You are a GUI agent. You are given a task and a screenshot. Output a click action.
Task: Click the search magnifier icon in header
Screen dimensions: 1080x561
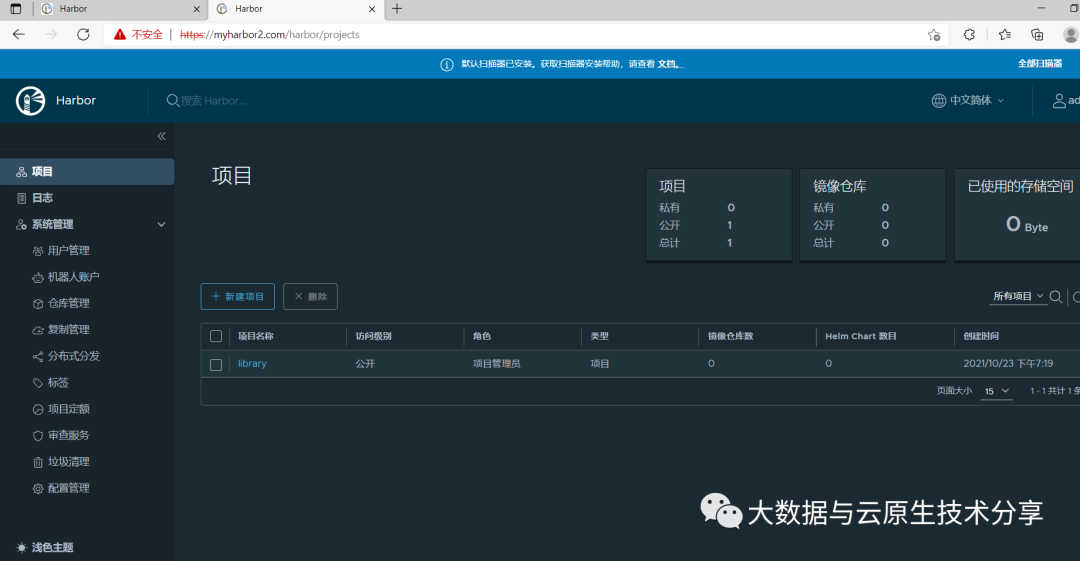pyautogui.click(x=173, y=101)
